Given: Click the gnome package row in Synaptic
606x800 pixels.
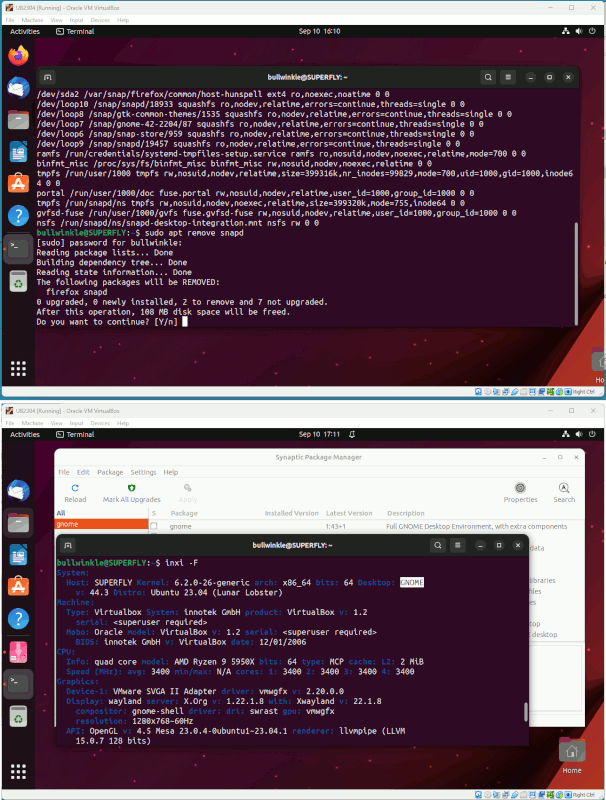Looking at the screenshot, I should click(366, 526).
